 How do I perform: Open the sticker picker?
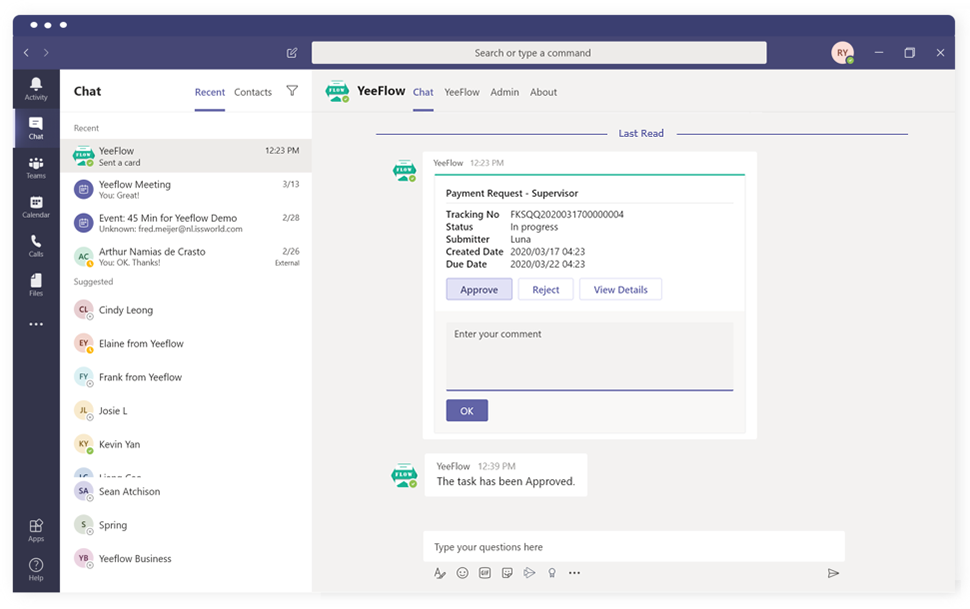click(x=507, y=573)
